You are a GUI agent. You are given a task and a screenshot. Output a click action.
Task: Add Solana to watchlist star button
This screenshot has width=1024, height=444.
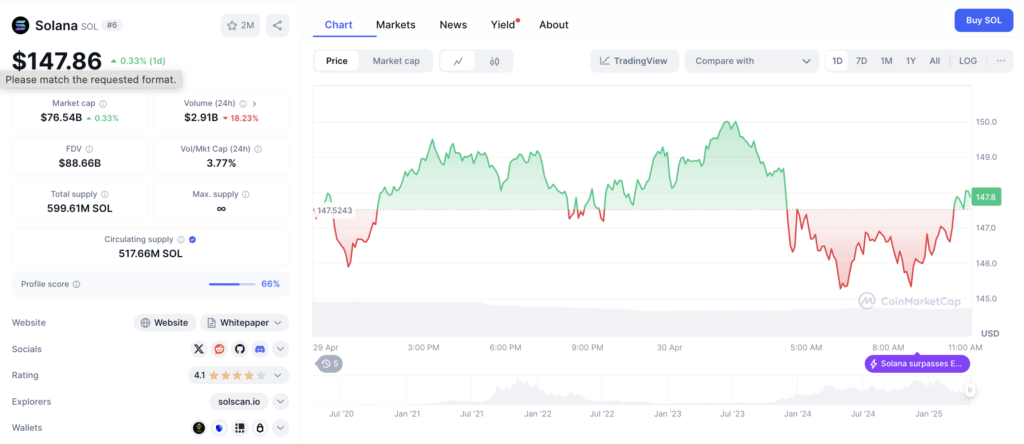pos(240,25)
